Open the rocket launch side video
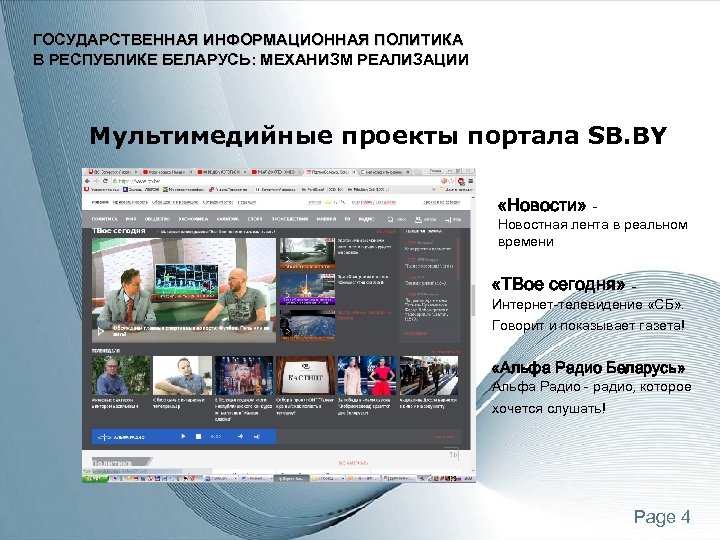This screenshot has width=720, height=540. pos(307,290)
